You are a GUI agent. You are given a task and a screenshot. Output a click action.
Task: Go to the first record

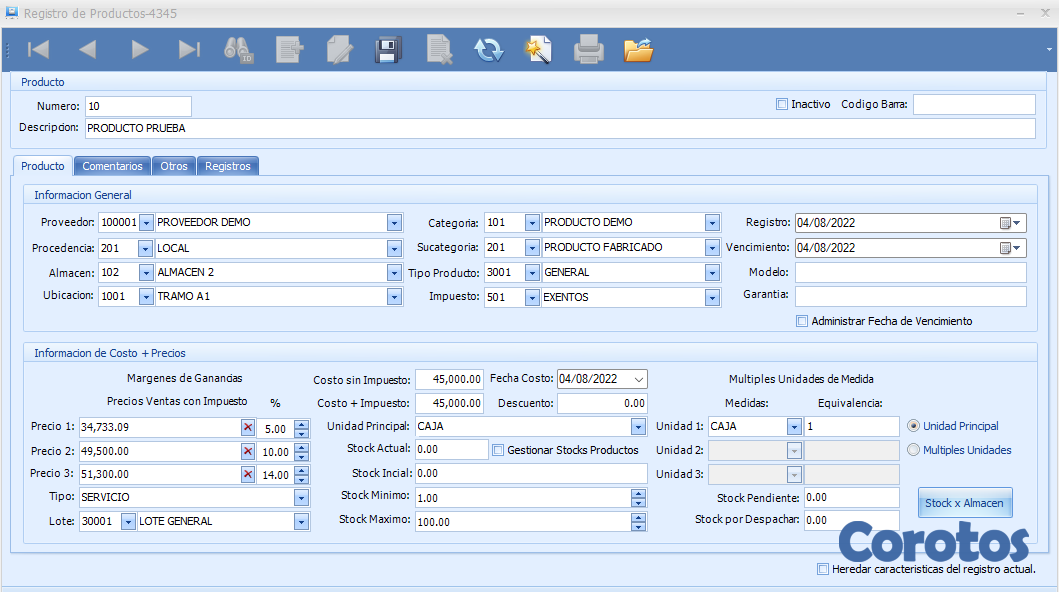(x=38, y=49)
